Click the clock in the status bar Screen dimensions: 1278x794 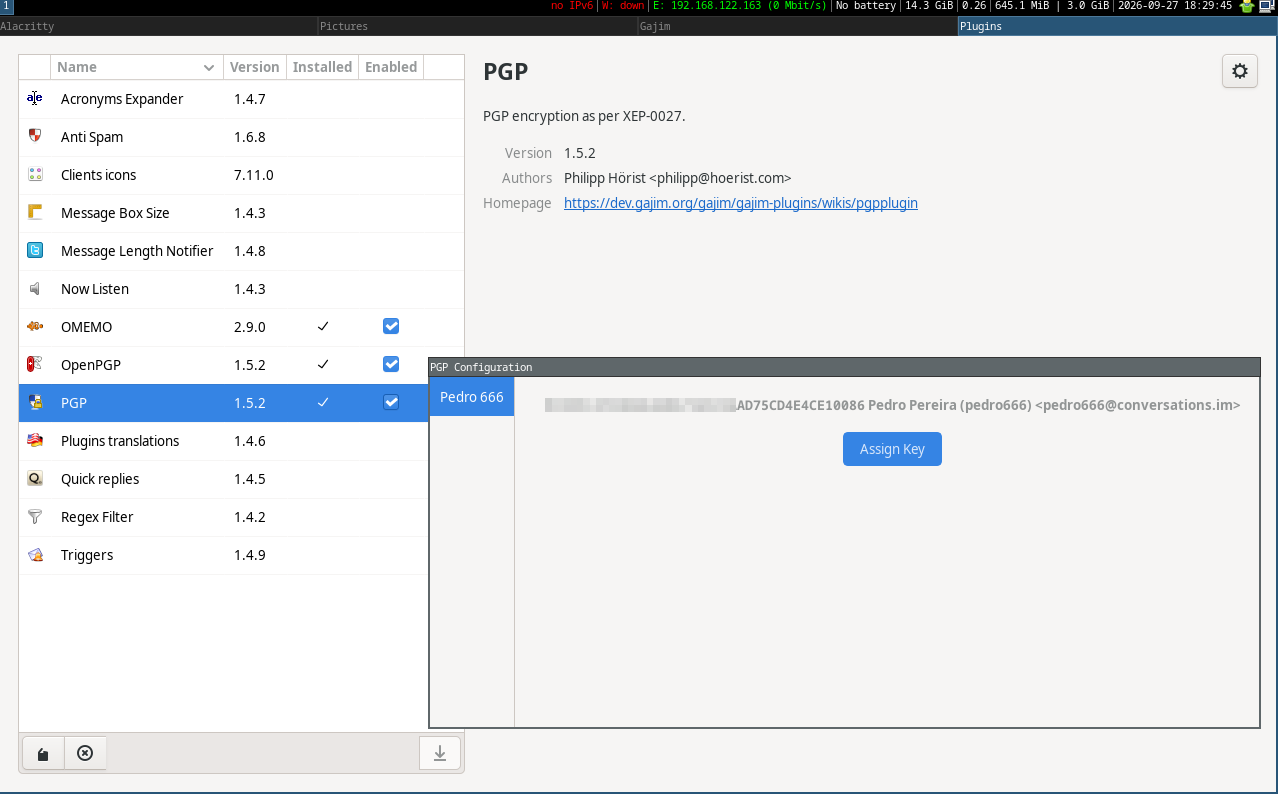point(1175,6)
